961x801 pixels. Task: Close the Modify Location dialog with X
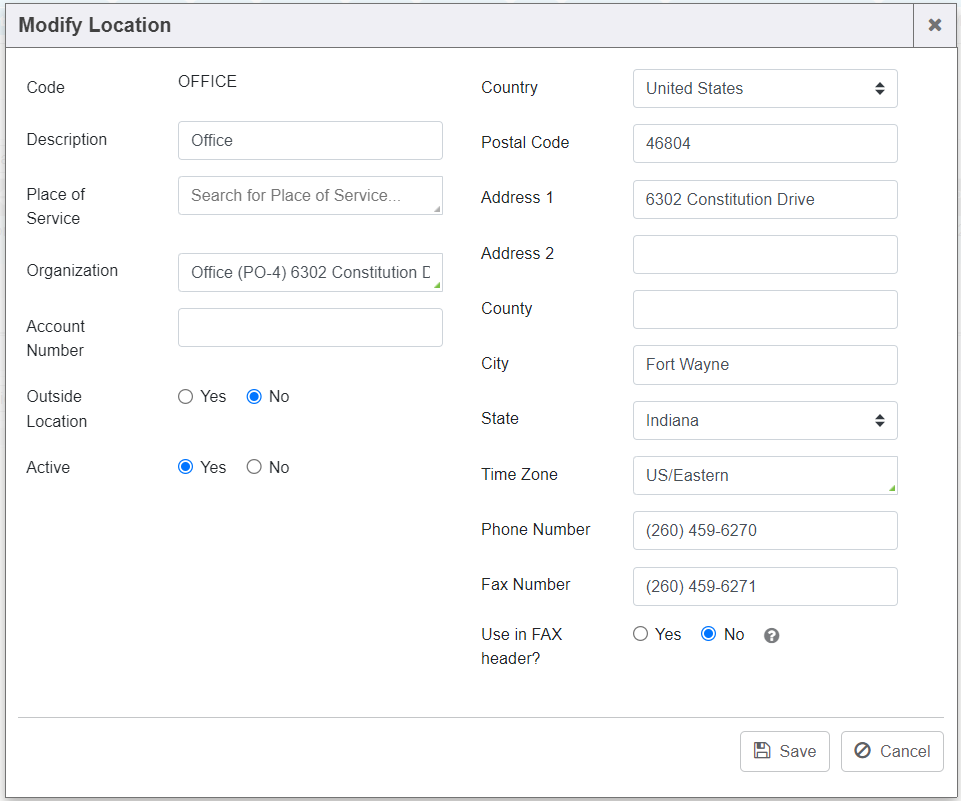[935, 25]
